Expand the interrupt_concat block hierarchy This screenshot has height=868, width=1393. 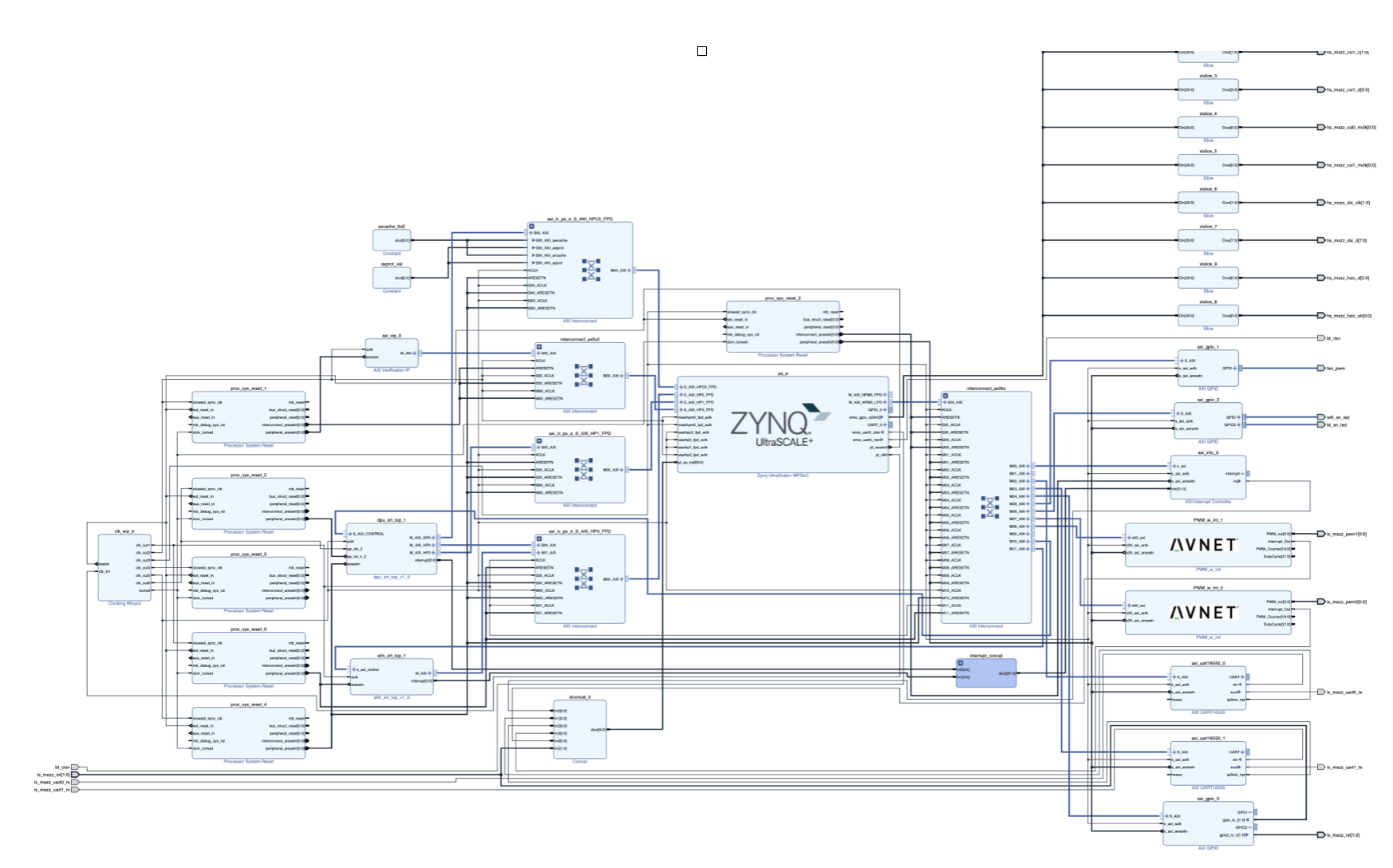pyautogui.click(x=961, y=663)
